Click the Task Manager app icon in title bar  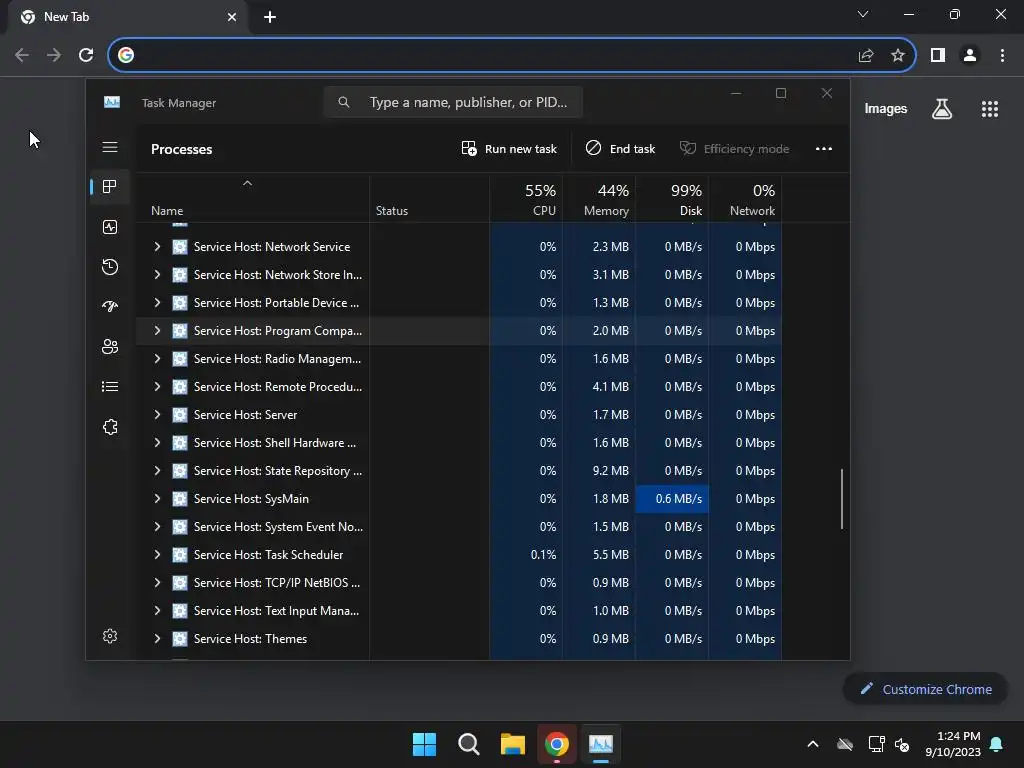point(112,103)
